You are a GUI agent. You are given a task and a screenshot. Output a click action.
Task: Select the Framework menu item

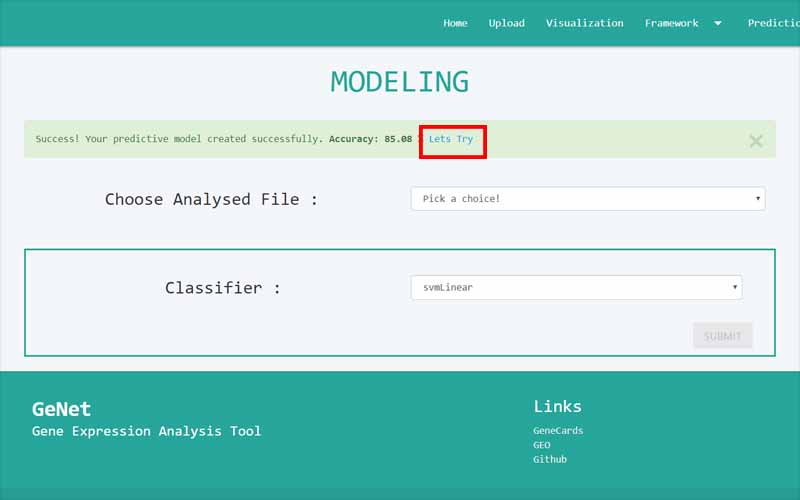[x=671, y=23]
